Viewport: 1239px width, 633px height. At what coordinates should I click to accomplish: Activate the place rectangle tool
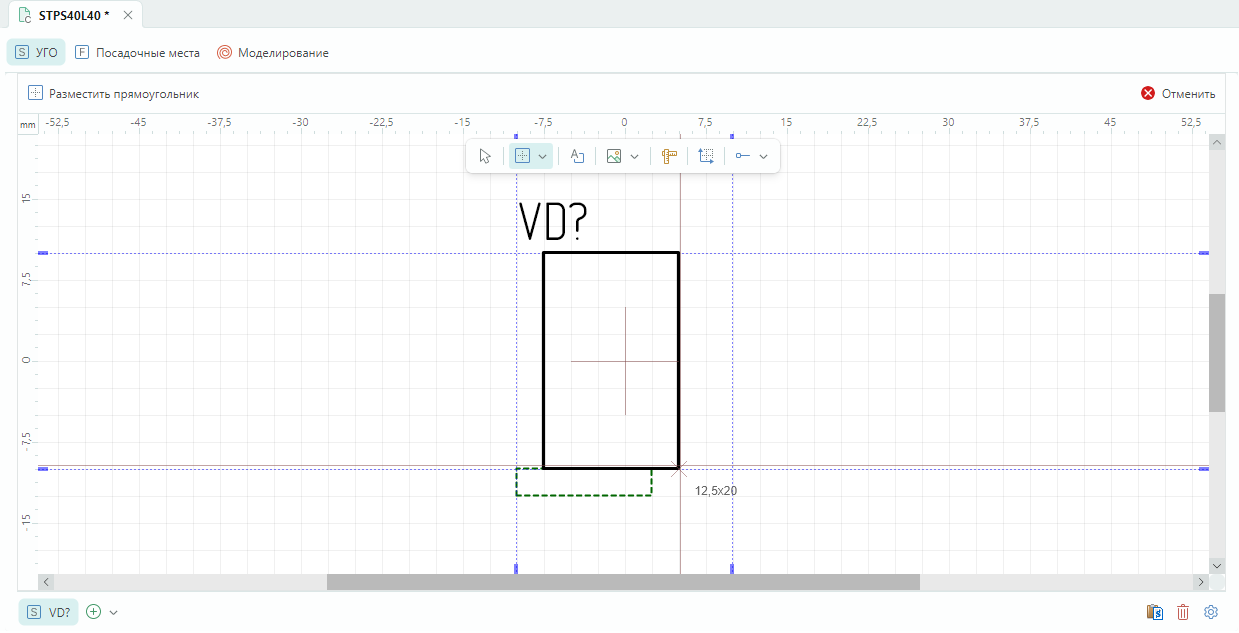coord(522,156)
